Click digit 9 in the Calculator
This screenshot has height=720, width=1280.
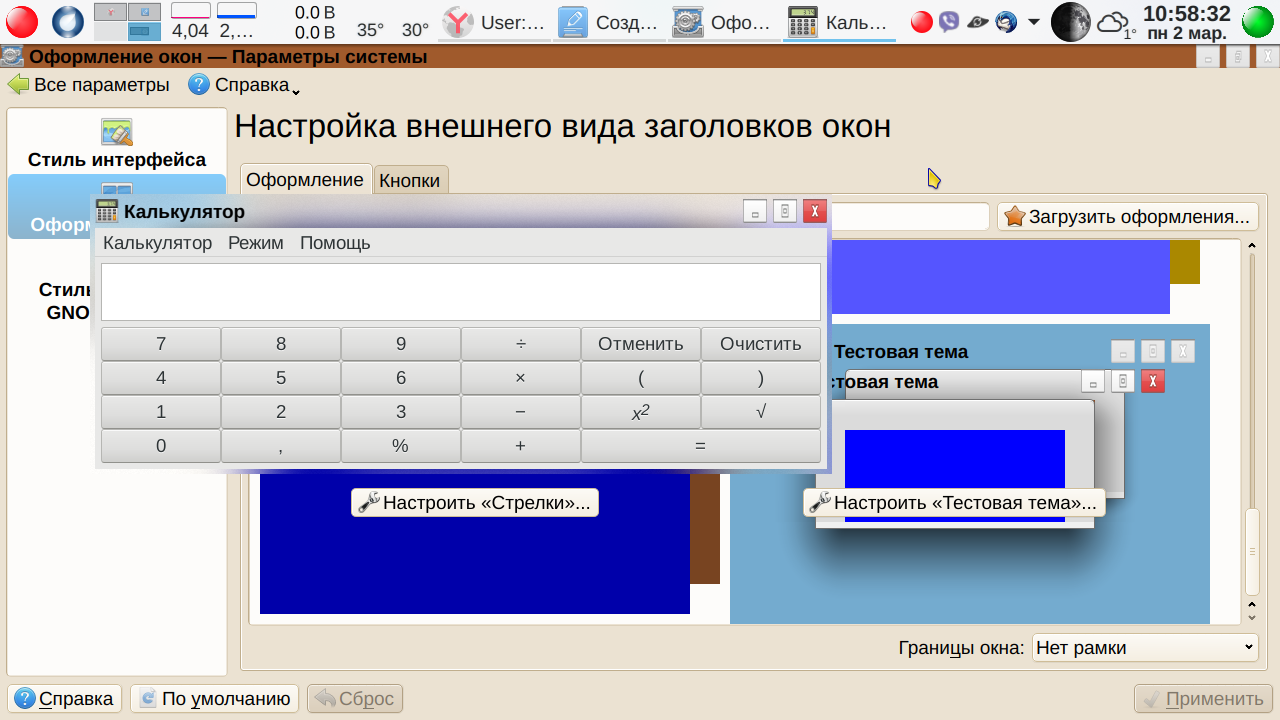coord(401,344)
